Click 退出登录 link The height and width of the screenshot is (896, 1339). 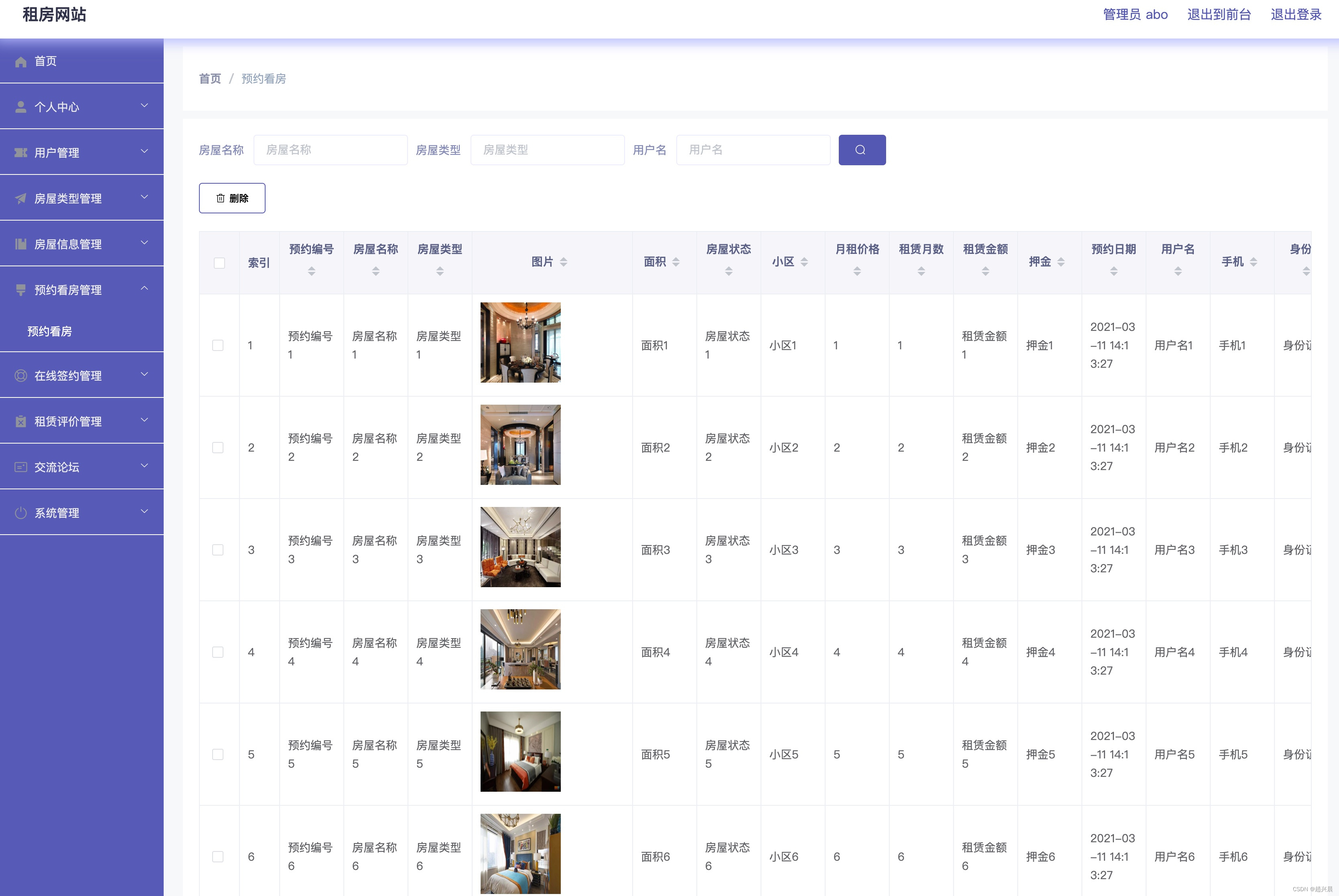coord(1296,14)
